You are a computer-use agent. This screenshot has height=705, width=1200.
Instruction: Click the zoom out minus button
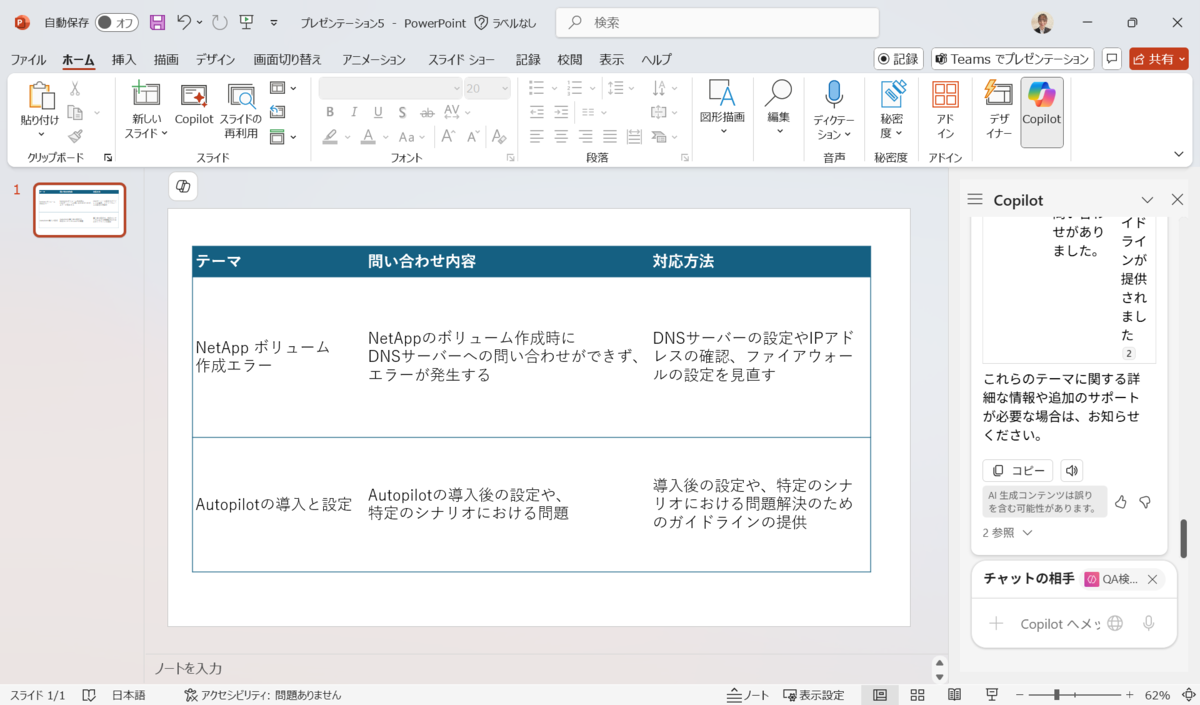tap(1019, 695)
